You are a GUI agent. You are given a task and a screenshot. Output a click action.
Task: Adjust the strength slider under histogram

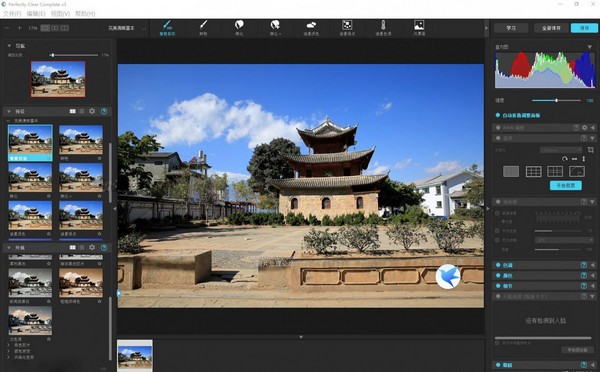coord(556,100)
